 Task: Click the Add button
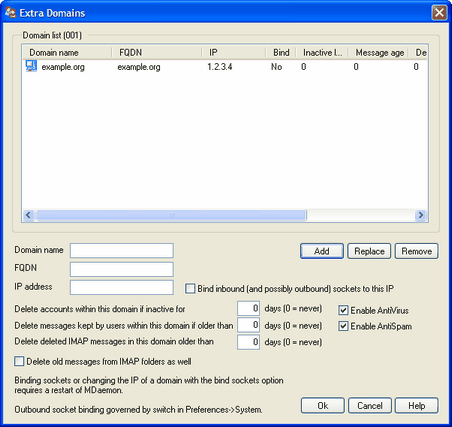coord(322,251)
